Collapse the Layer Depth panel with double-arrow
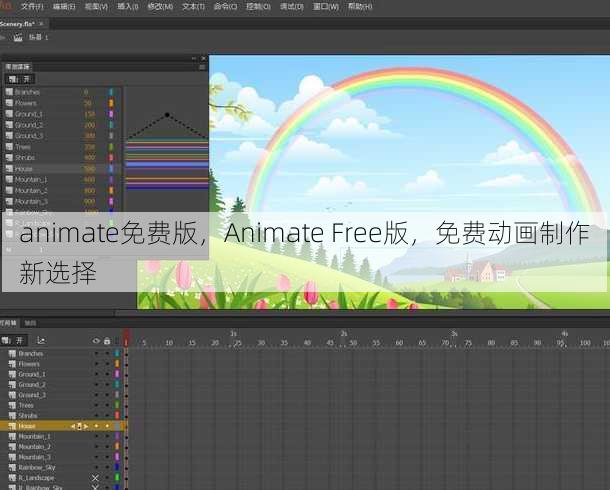 [x=194, y=58]
